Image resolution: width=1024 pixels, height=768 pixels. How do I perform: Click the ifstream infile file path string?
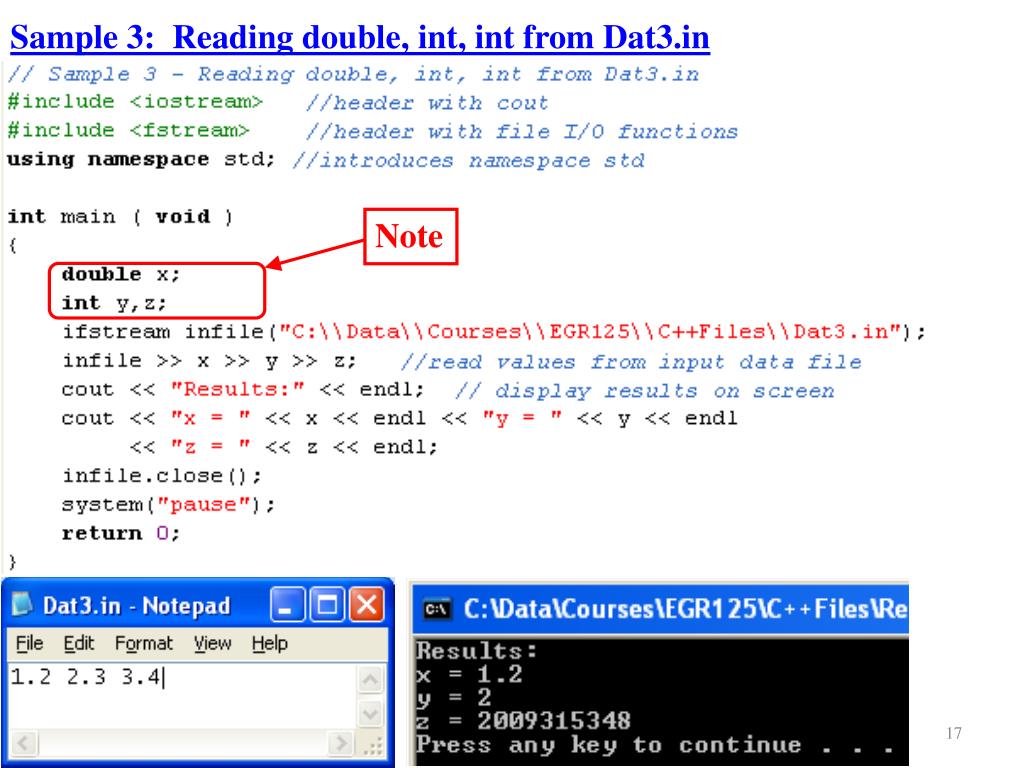tap(590, 332)
